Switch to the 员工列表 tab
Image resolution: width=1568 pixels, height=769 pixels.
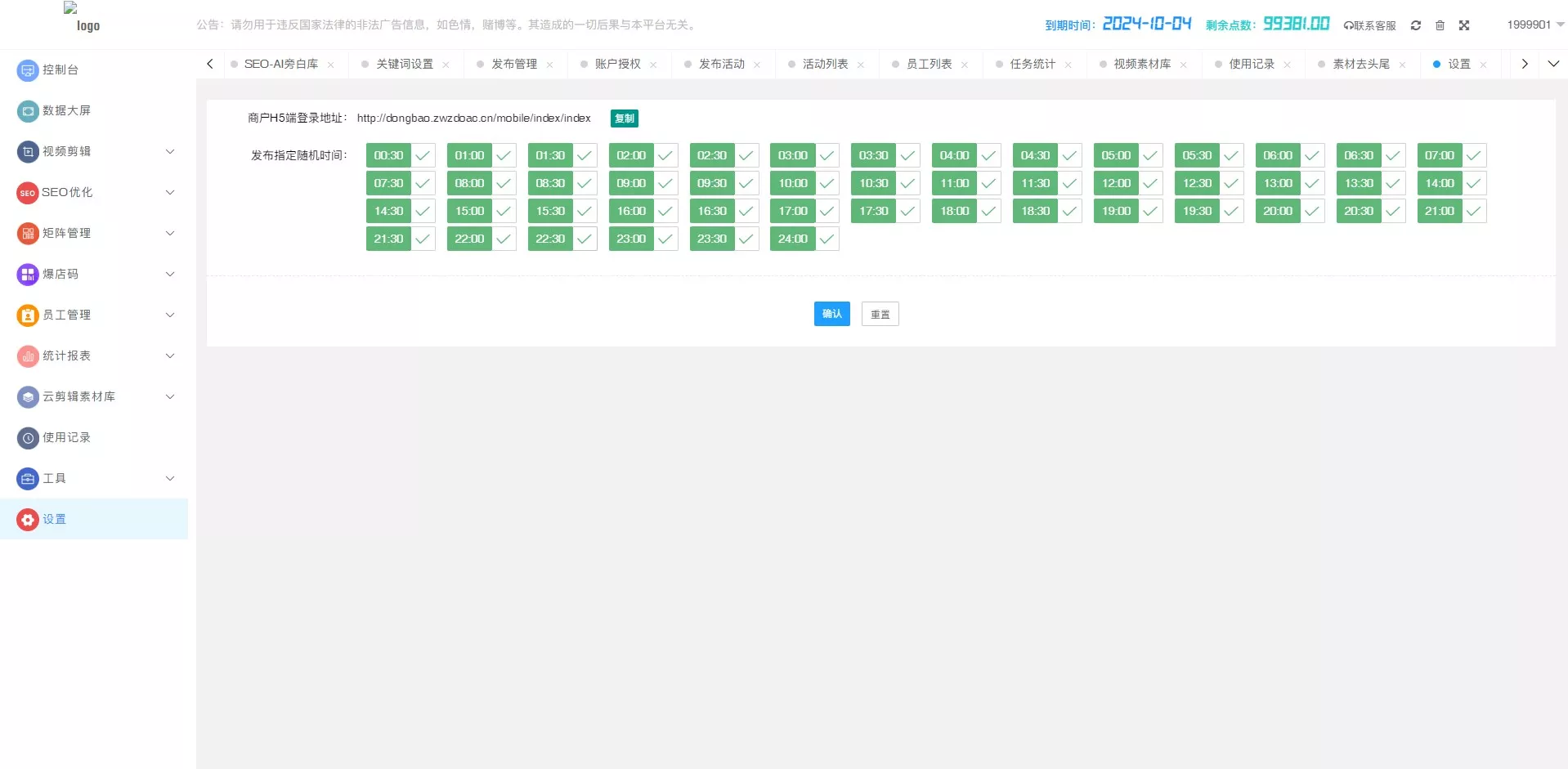[929, 64]
